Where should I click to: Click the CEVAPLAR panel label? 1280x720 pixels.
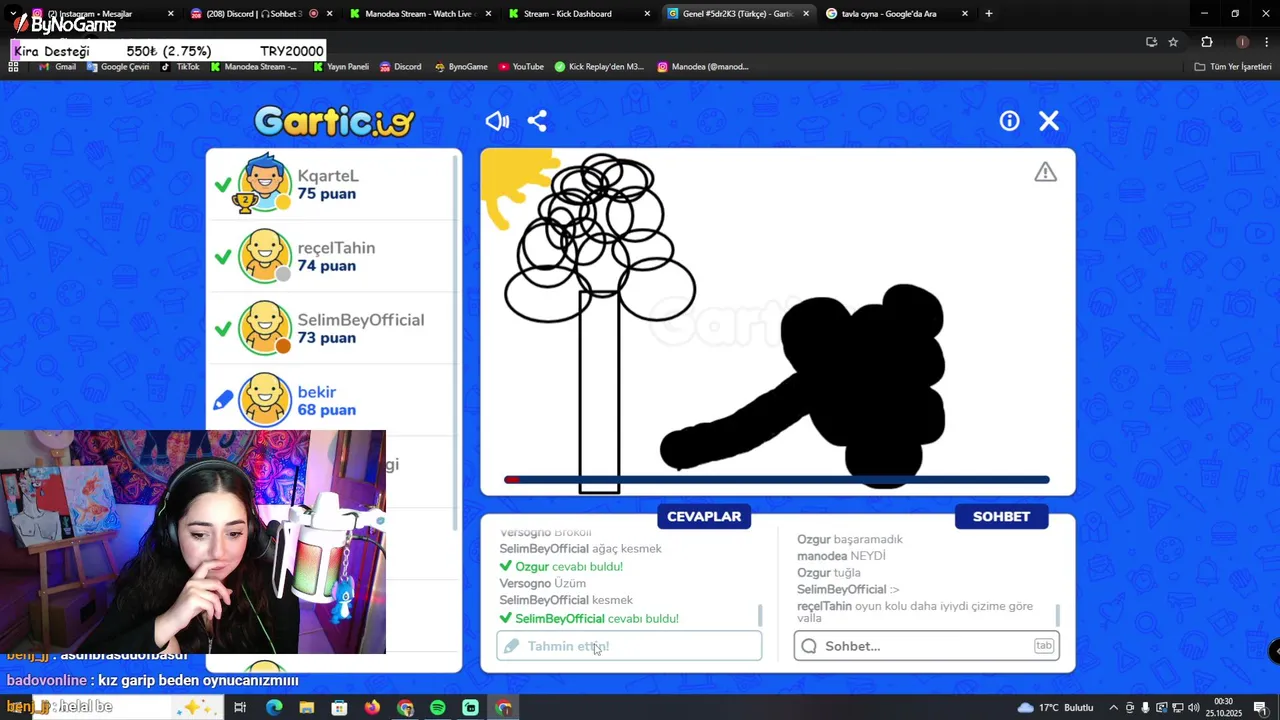(704, 516)
